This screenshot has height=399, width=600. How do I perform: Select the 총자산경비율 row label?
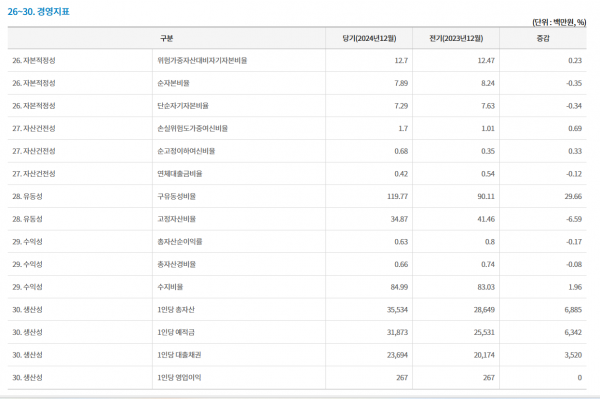pos(176,264)
